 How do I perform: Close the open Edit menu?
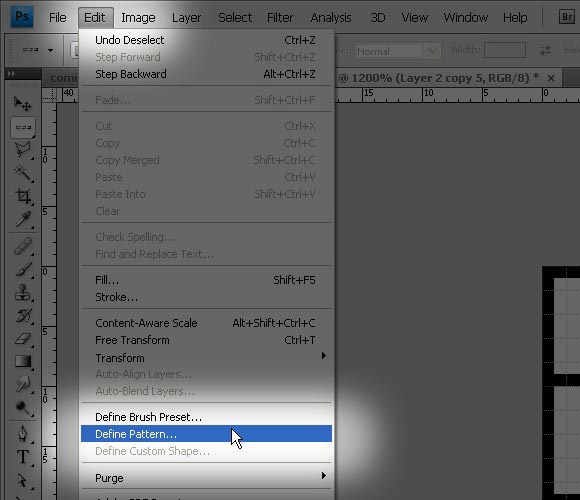coord(95,17)
